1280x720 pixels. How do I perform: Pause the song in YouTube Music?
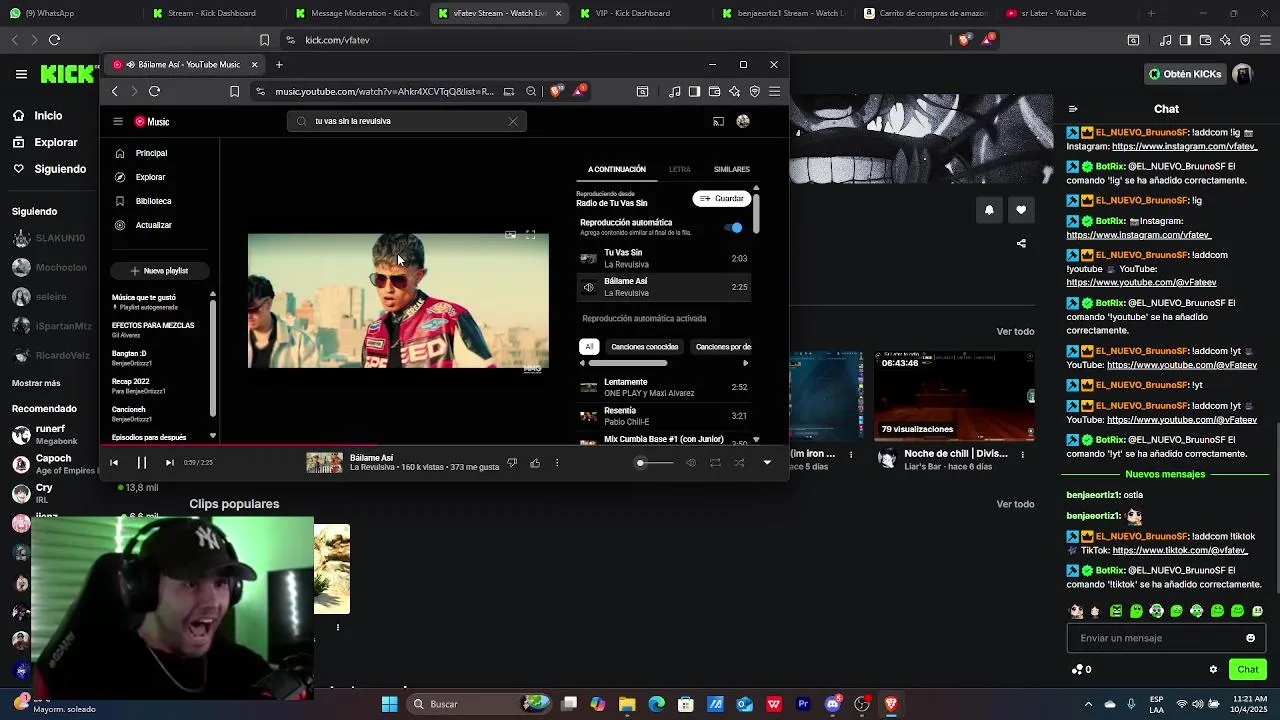click(x=141, y=462)
